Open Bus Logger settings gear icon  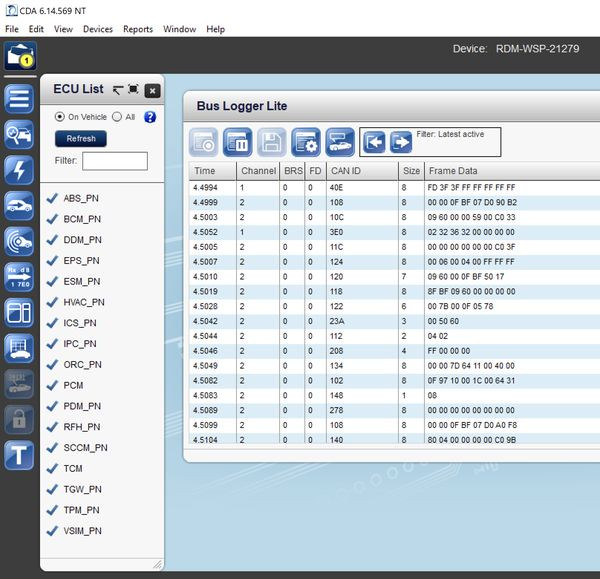pyautogui.click(x=307, y=143)
